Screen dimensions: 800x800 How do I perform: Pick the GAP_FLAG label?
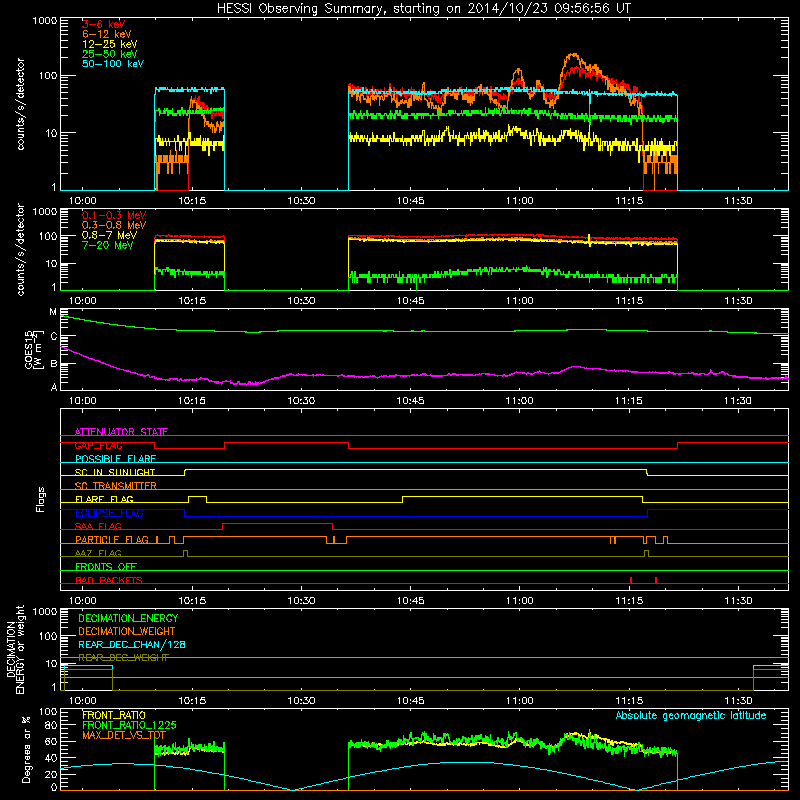click(x=98, y=445)
